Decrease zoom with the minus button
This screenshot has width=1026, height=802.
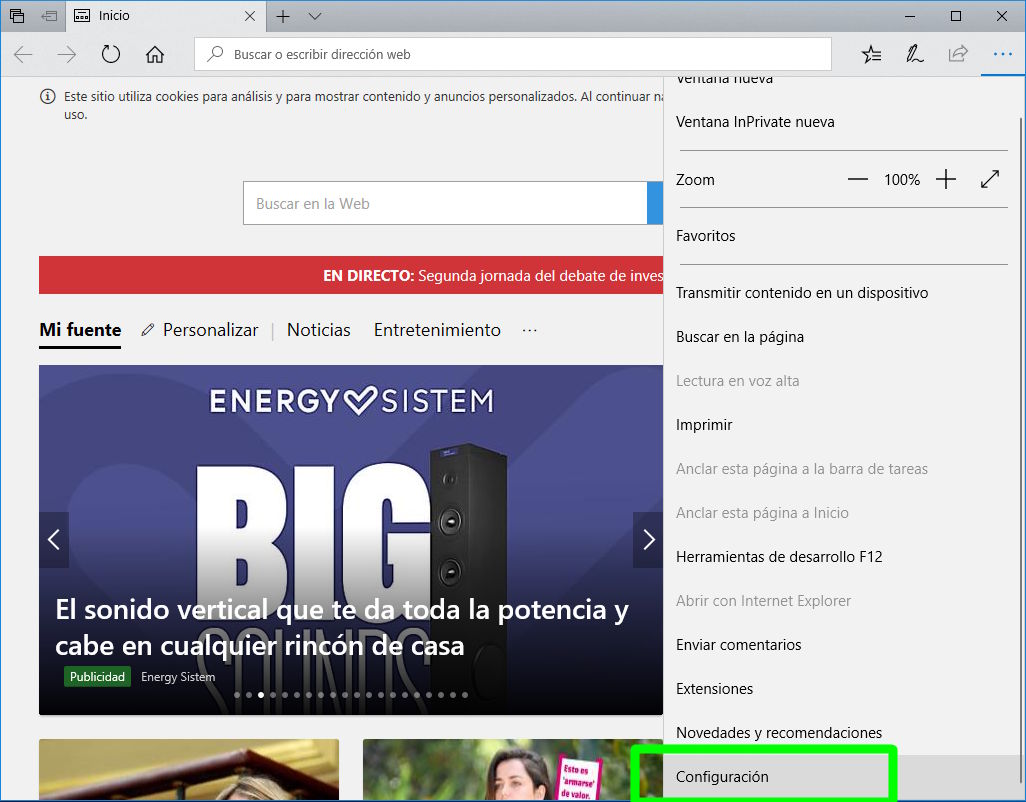coord(858,180)
